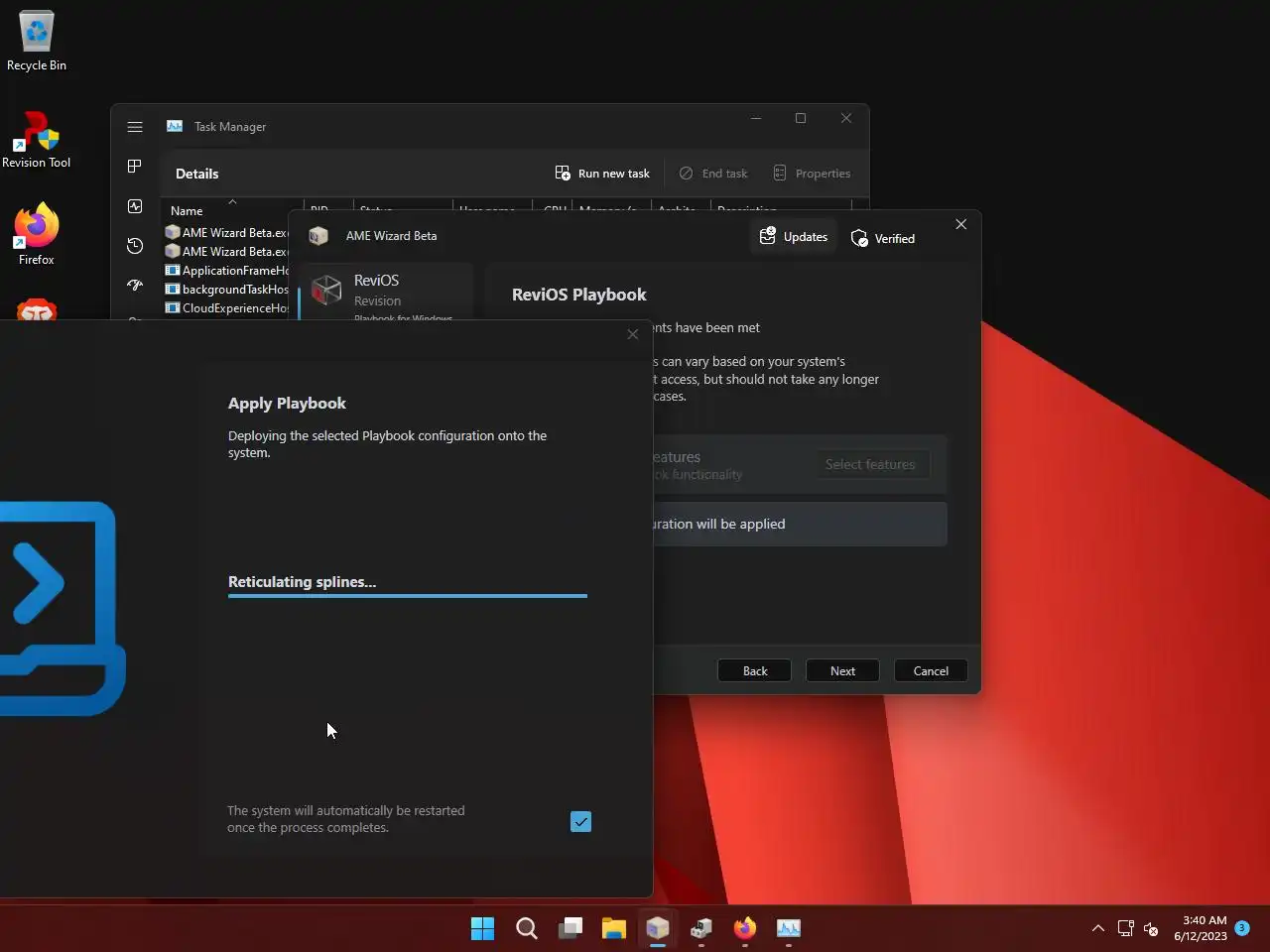Select the CloudExperienceHost row in Task Manager

[226, 307]
